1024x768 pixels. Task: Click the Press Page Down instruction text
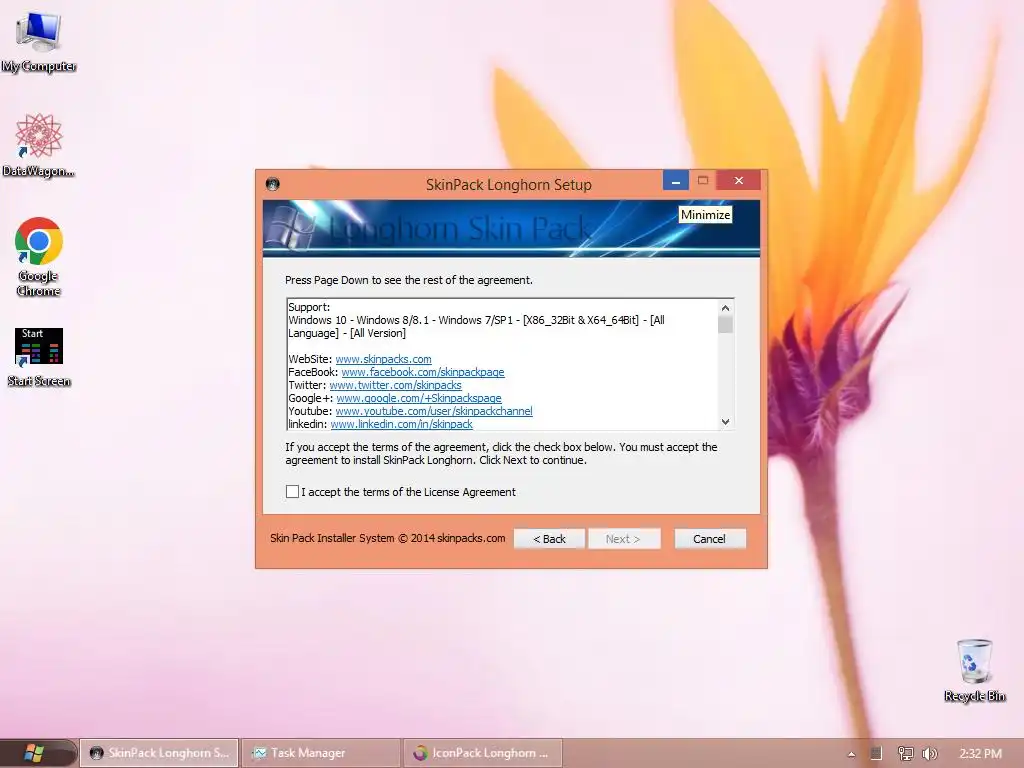tap(409, 280)
